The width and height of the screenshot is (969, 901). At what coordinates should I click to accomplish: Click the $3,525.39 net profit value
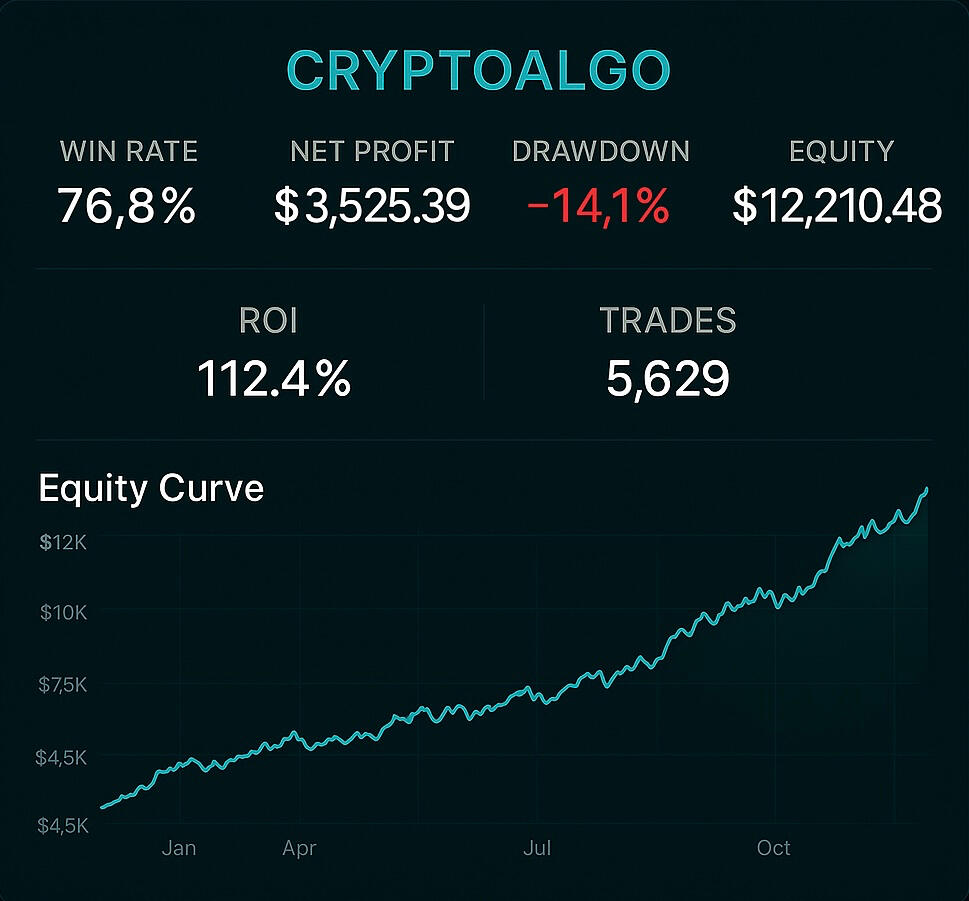tap(372, 206)
